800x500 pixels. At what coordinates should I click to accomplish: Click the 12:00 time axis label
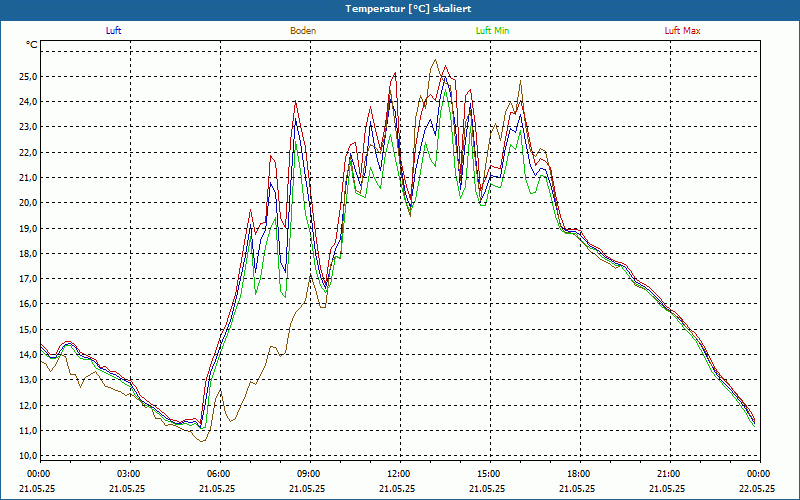(x=400, y=474)
